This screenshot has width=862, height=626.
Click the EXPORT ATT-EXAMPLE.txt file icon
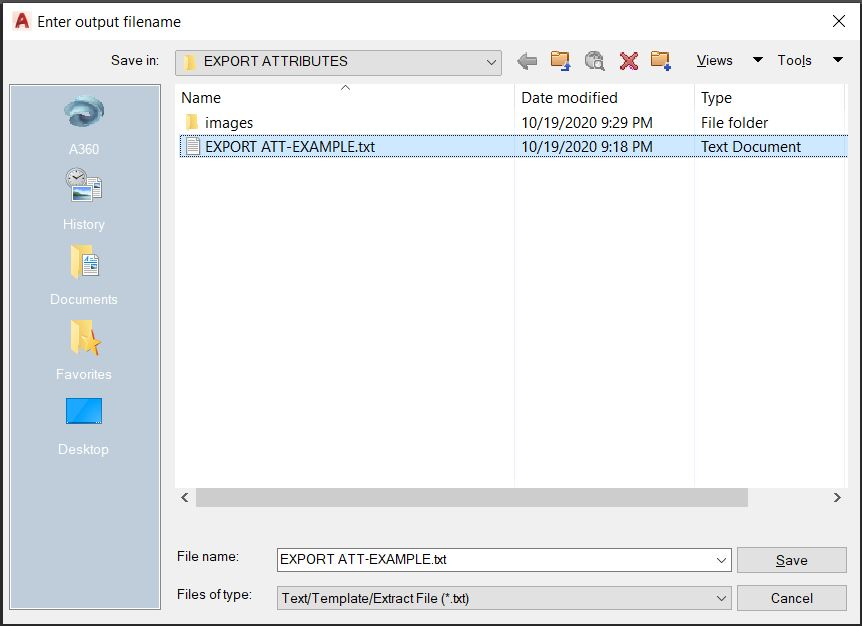pyautogui.click(x=192, y=146)
